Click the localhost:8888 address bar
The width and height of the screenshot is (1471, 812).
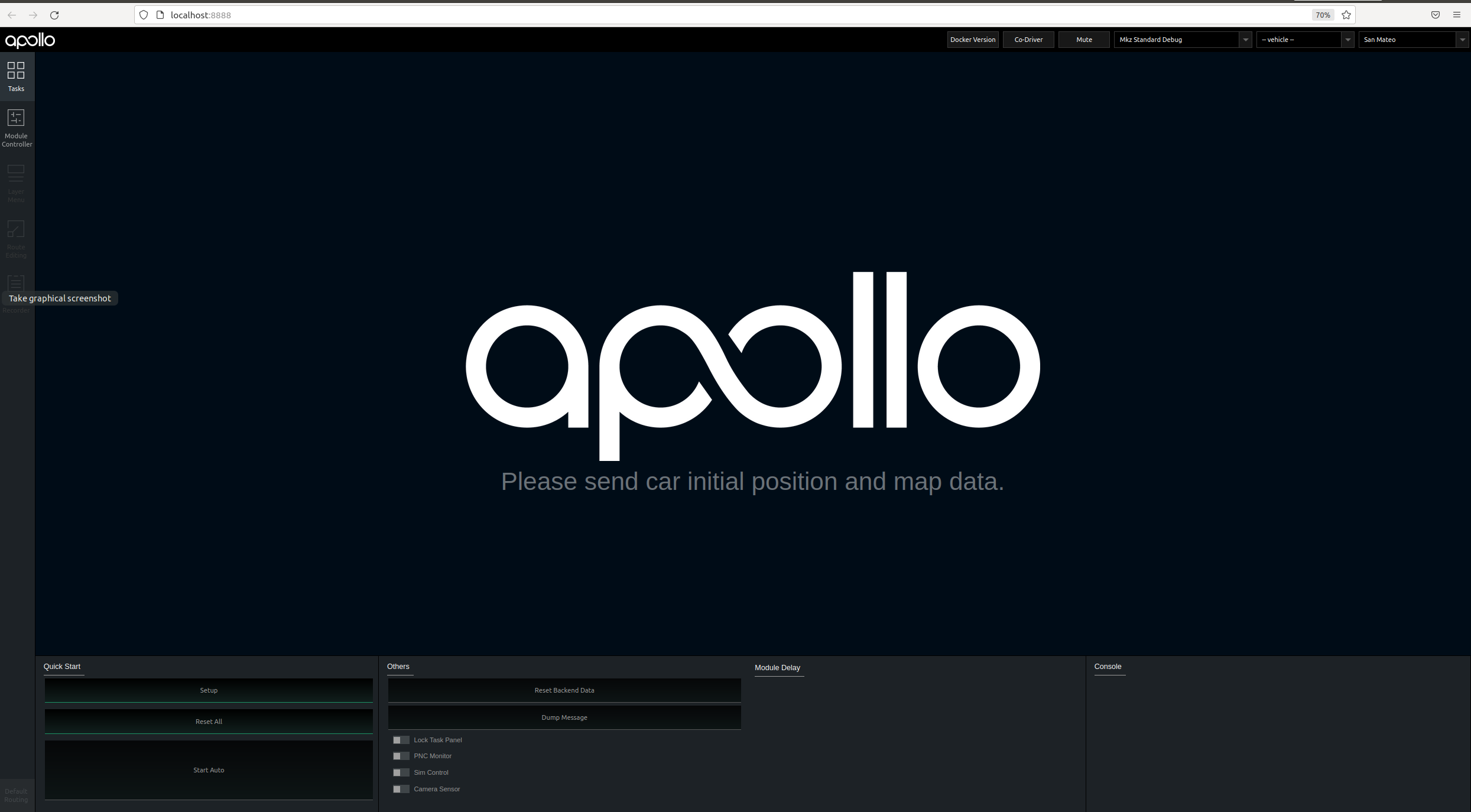pyautogui.click(x=709, y=15)
